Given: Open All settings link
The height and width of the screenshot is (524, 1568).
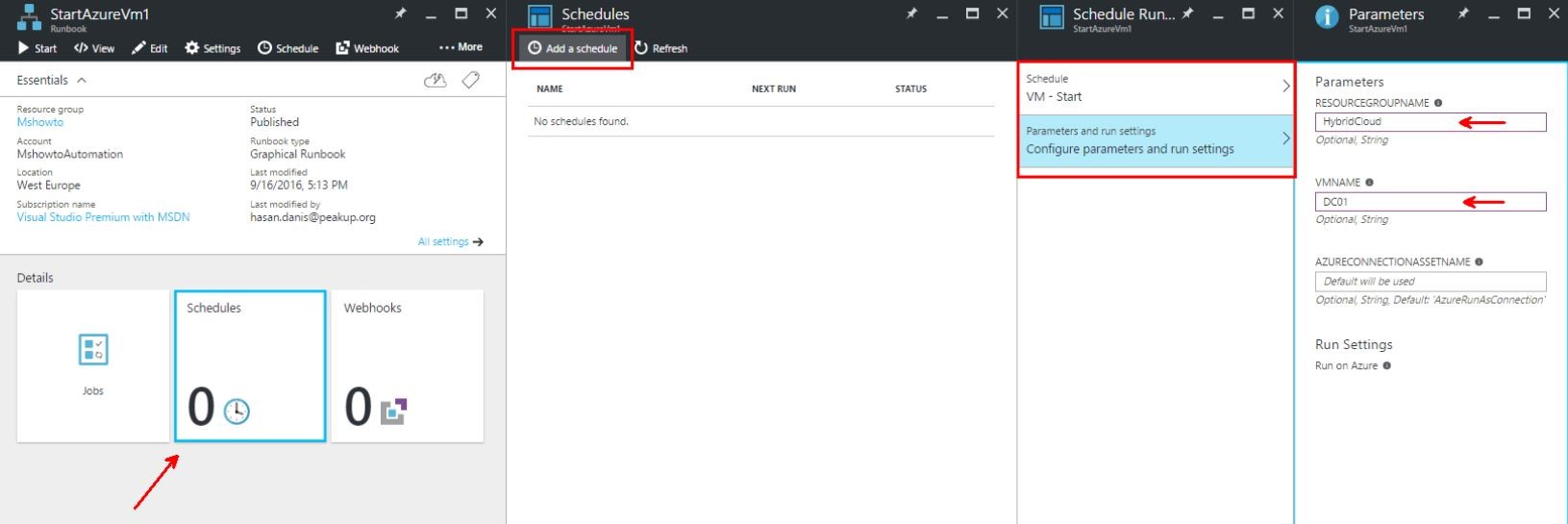Looking at the screenshot, I should click(450, 241).
